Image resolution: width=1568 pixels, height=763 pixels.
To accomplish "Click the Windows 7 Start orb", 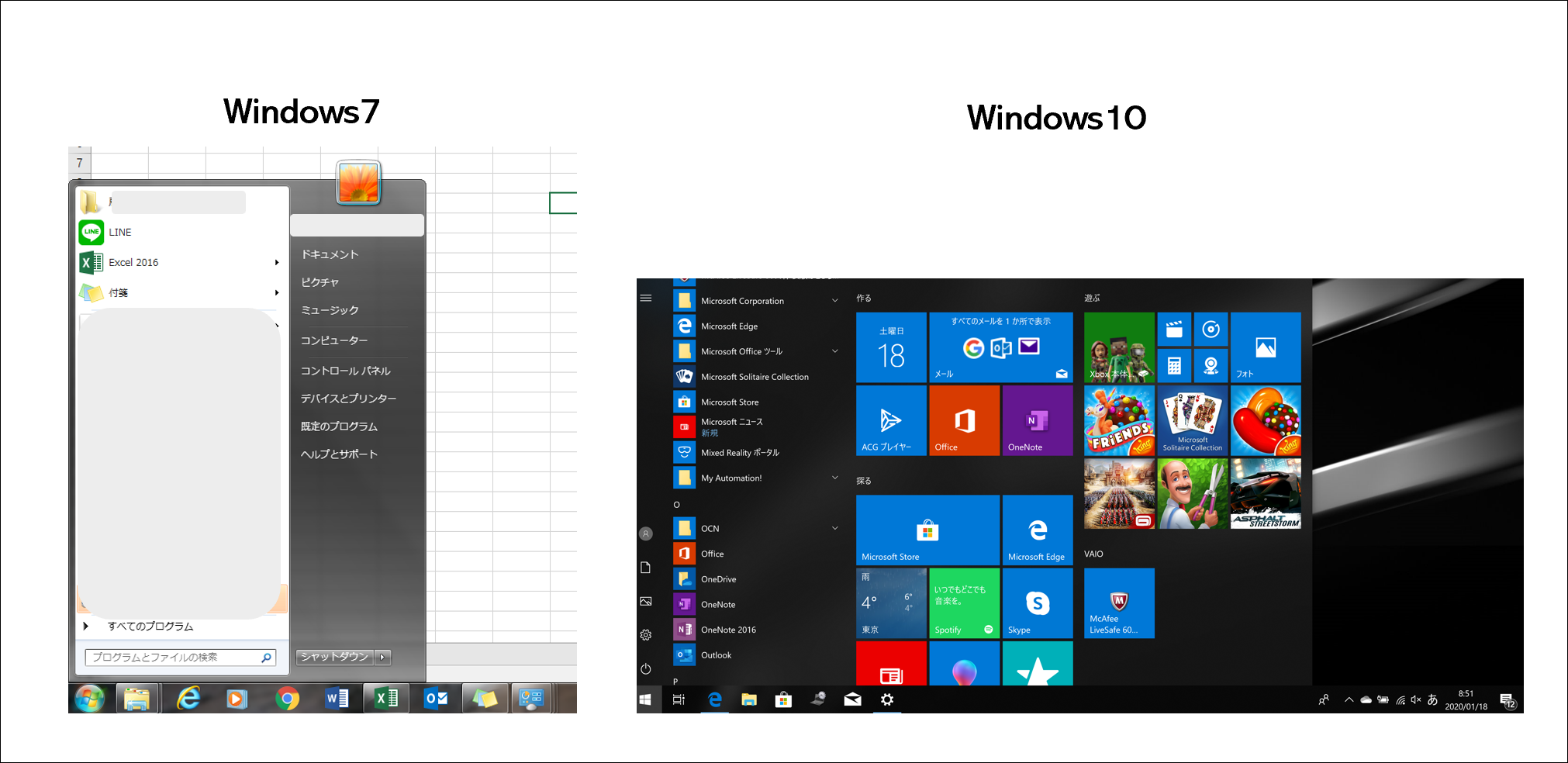I will [x=90, y=699].
